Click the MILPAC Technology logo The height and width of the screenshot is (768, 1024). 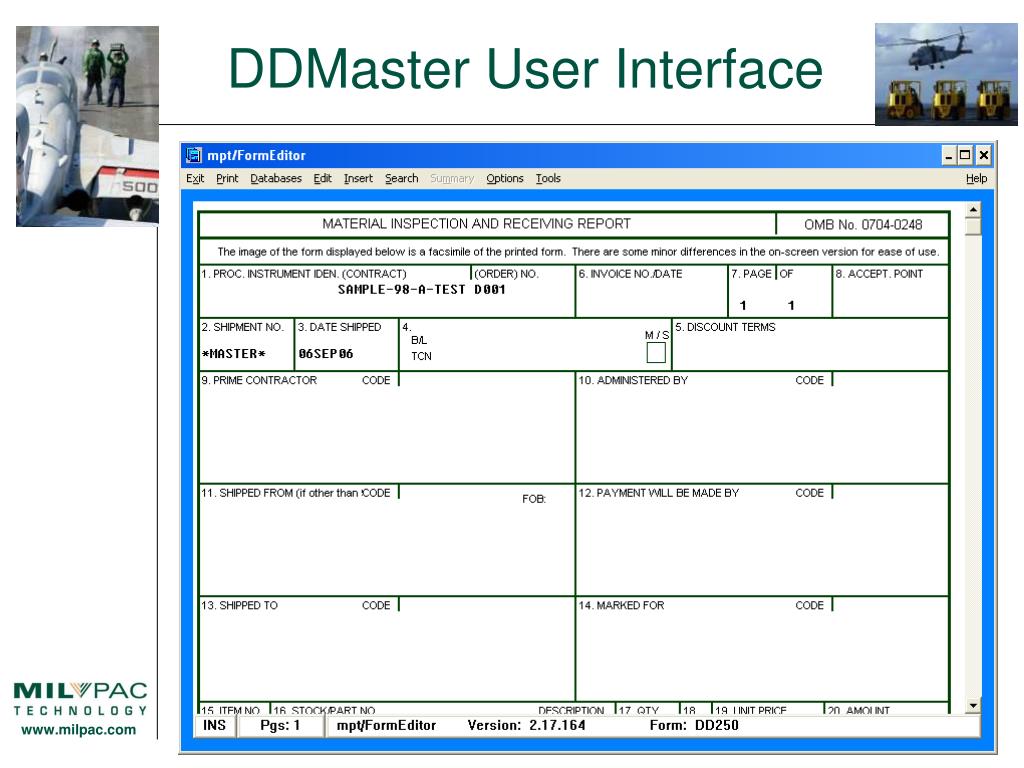coord(80,699)
